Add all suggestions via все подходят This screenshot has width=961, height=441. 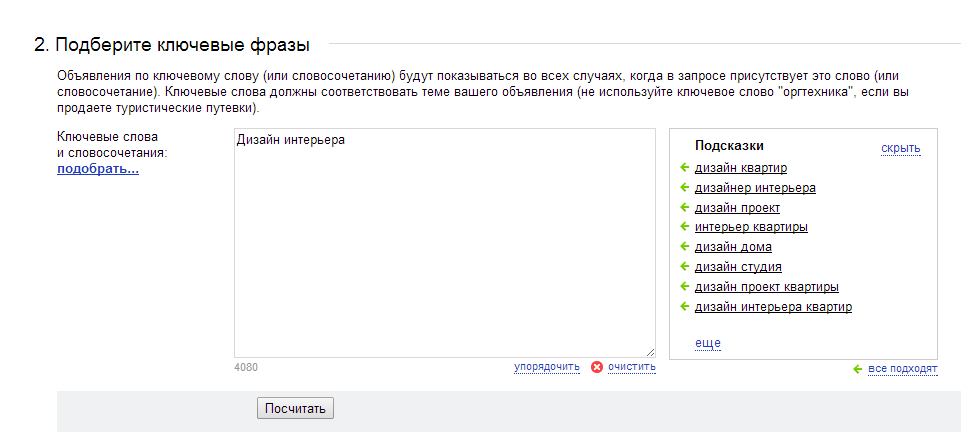(903, 369)
